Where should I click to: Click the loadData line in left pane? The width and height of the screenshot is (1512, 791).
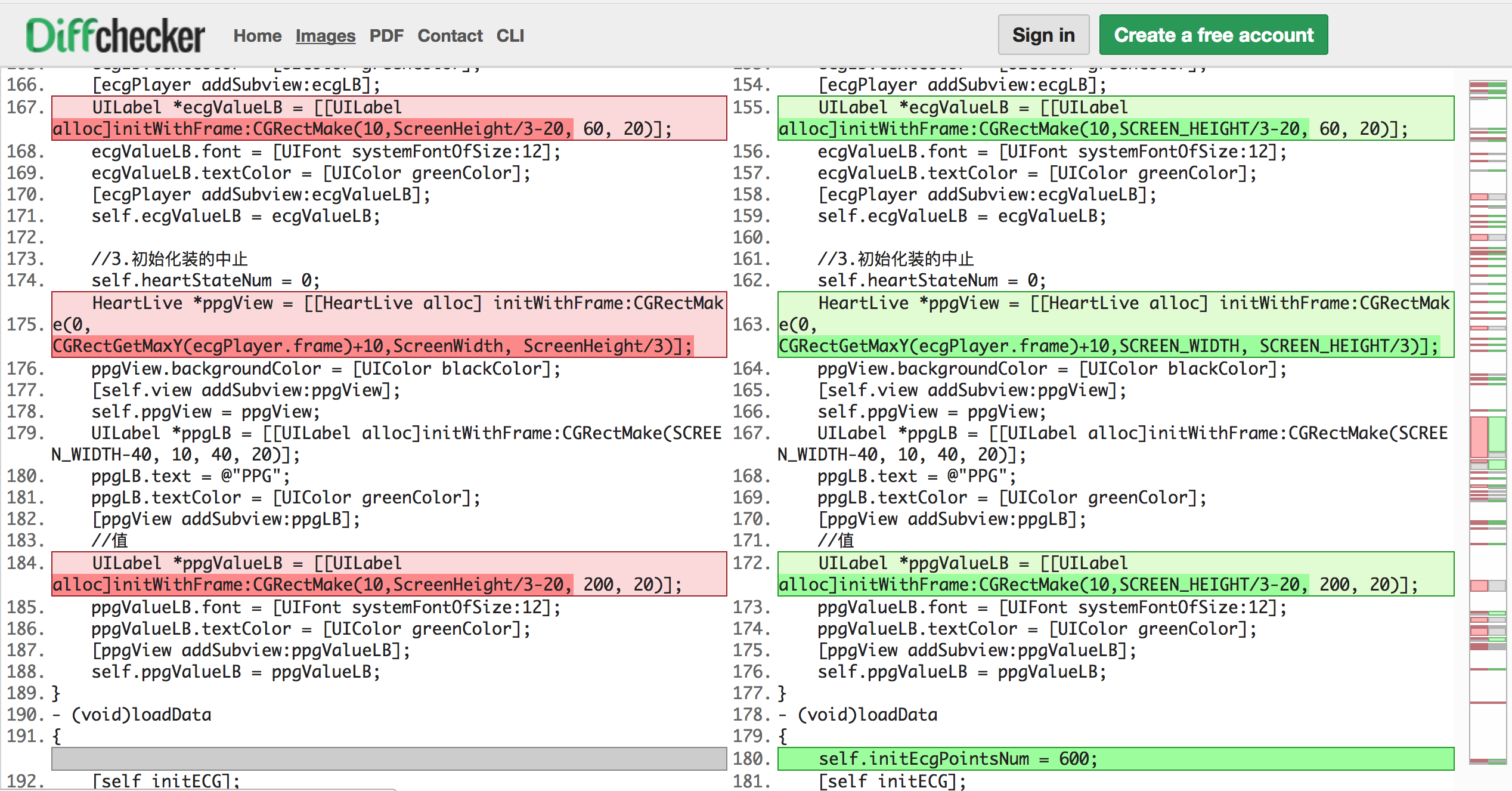click(x=141, y=715)
